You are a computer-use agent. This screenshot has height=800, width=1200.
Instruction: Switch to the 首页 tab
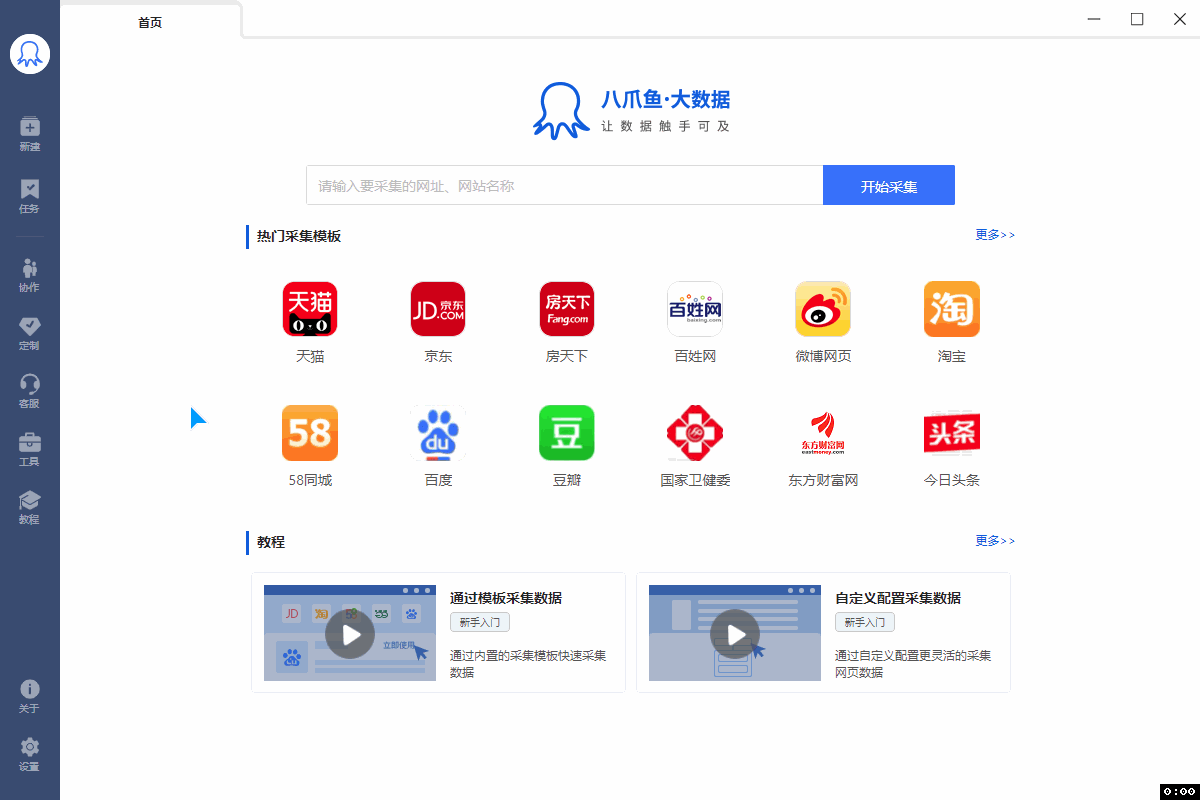150,22
